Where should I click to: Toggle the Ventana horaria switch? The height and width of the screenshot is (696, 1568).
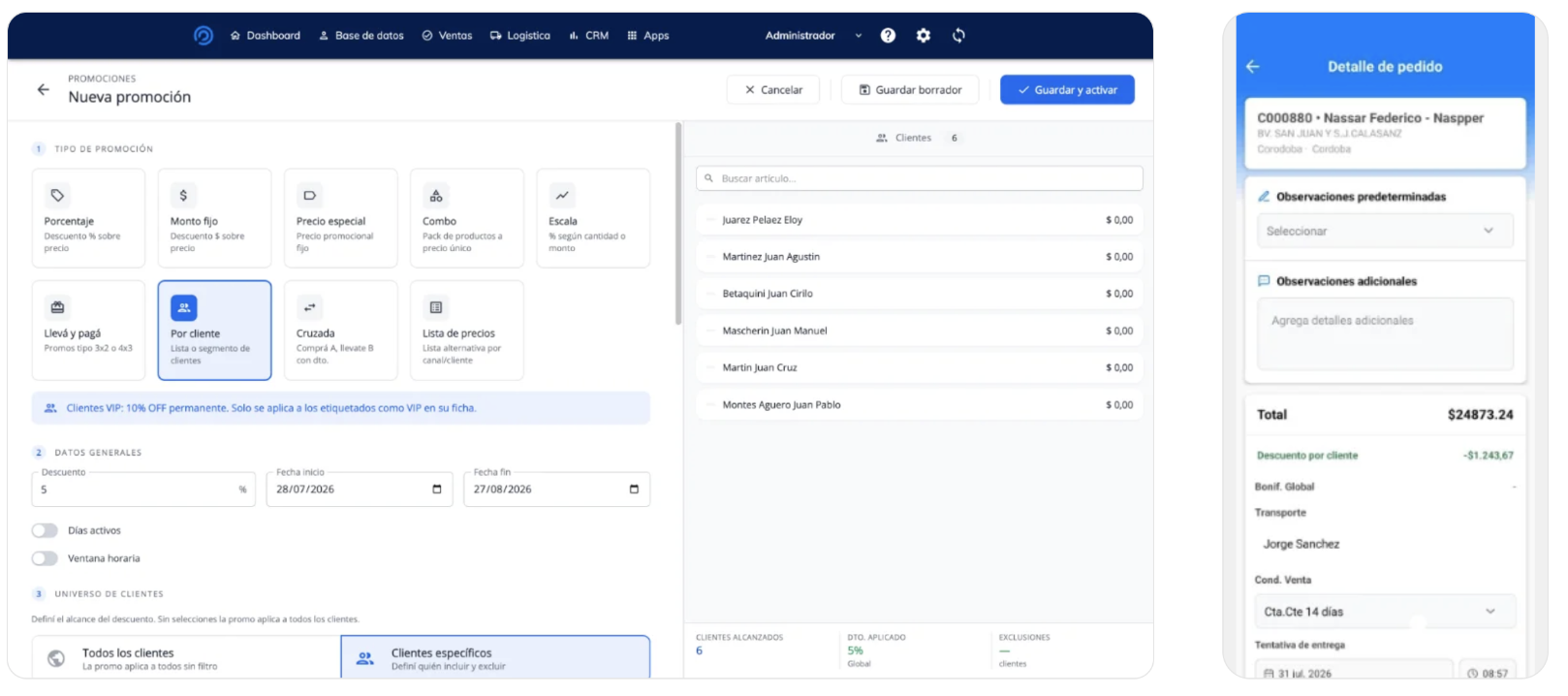pyautogui.click(x=45, y=558)
